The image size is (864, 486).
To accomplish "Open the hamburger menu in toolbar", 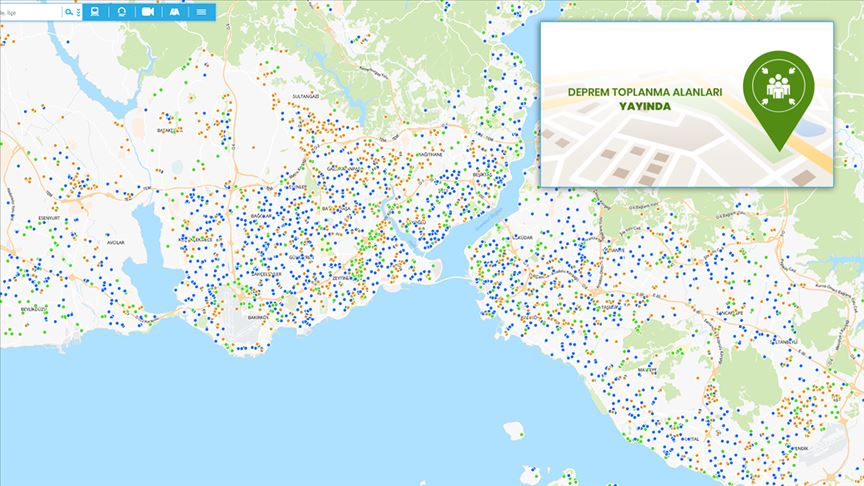I will pyautogui.click(x=201, y=12).
